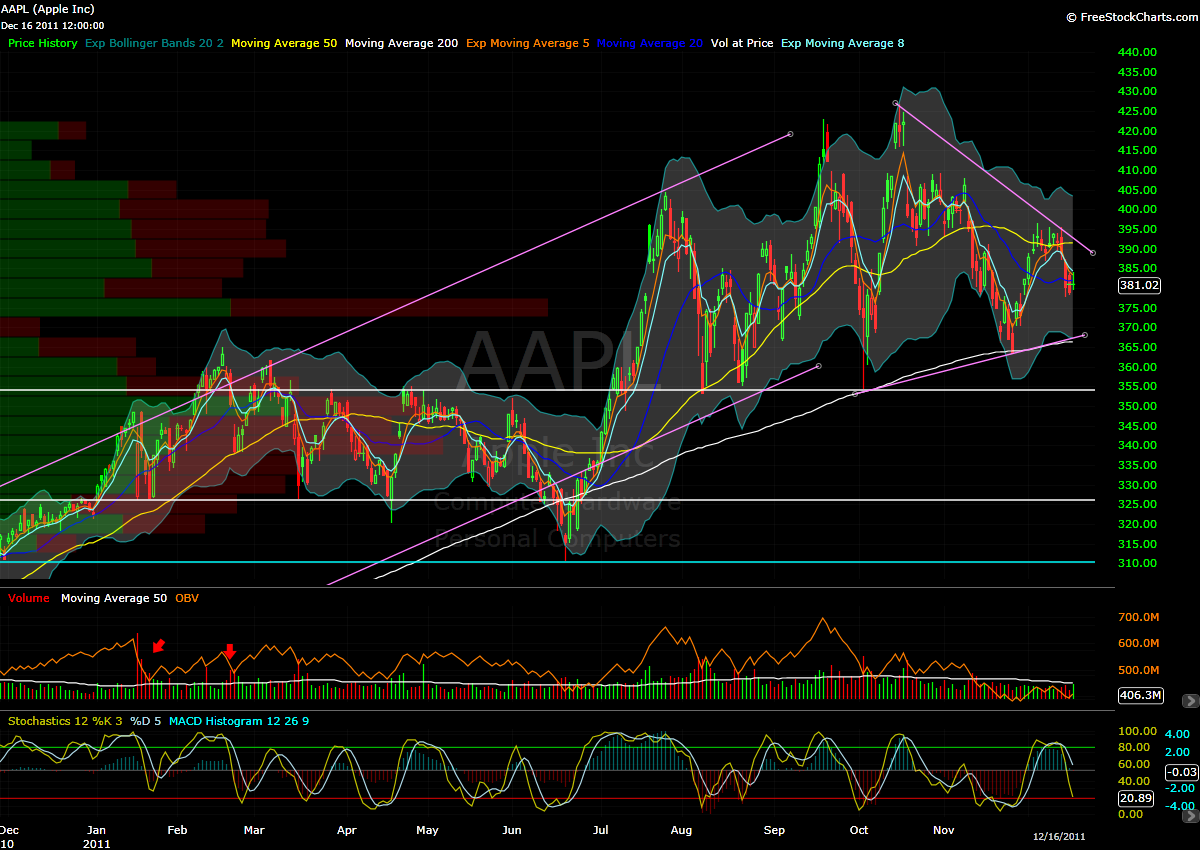Image resolution: width=1200 pixels, height=850 pixels.
Task: Select the descending trendline's end handle near 390
Action: click(1093, 253)
